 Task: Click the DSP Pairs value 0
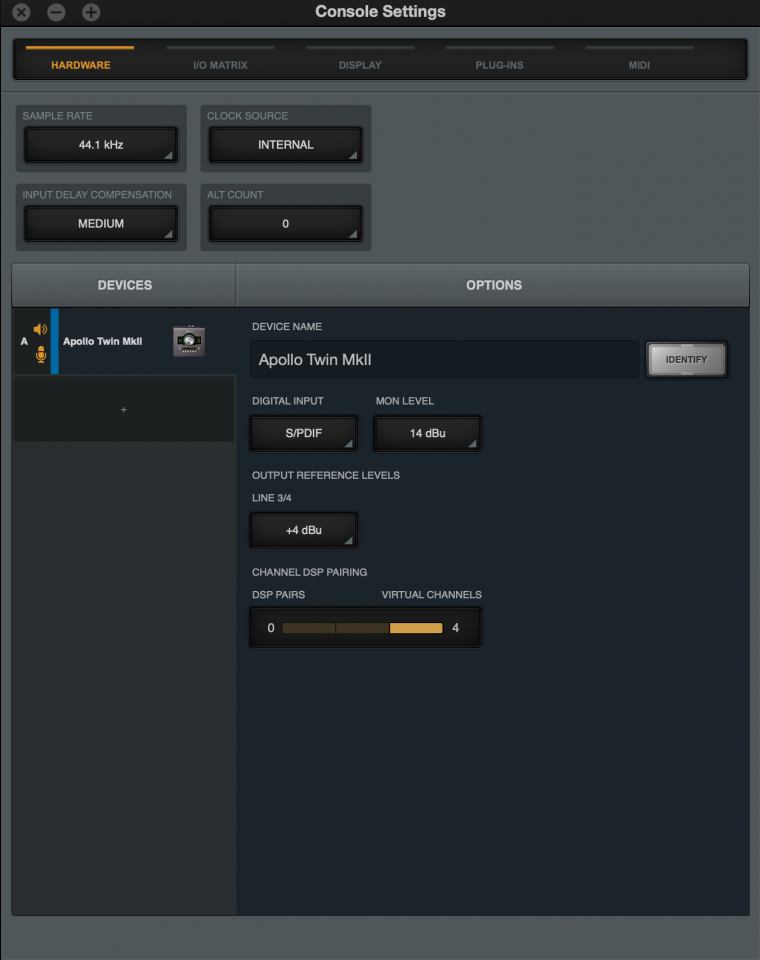(271, 628)
